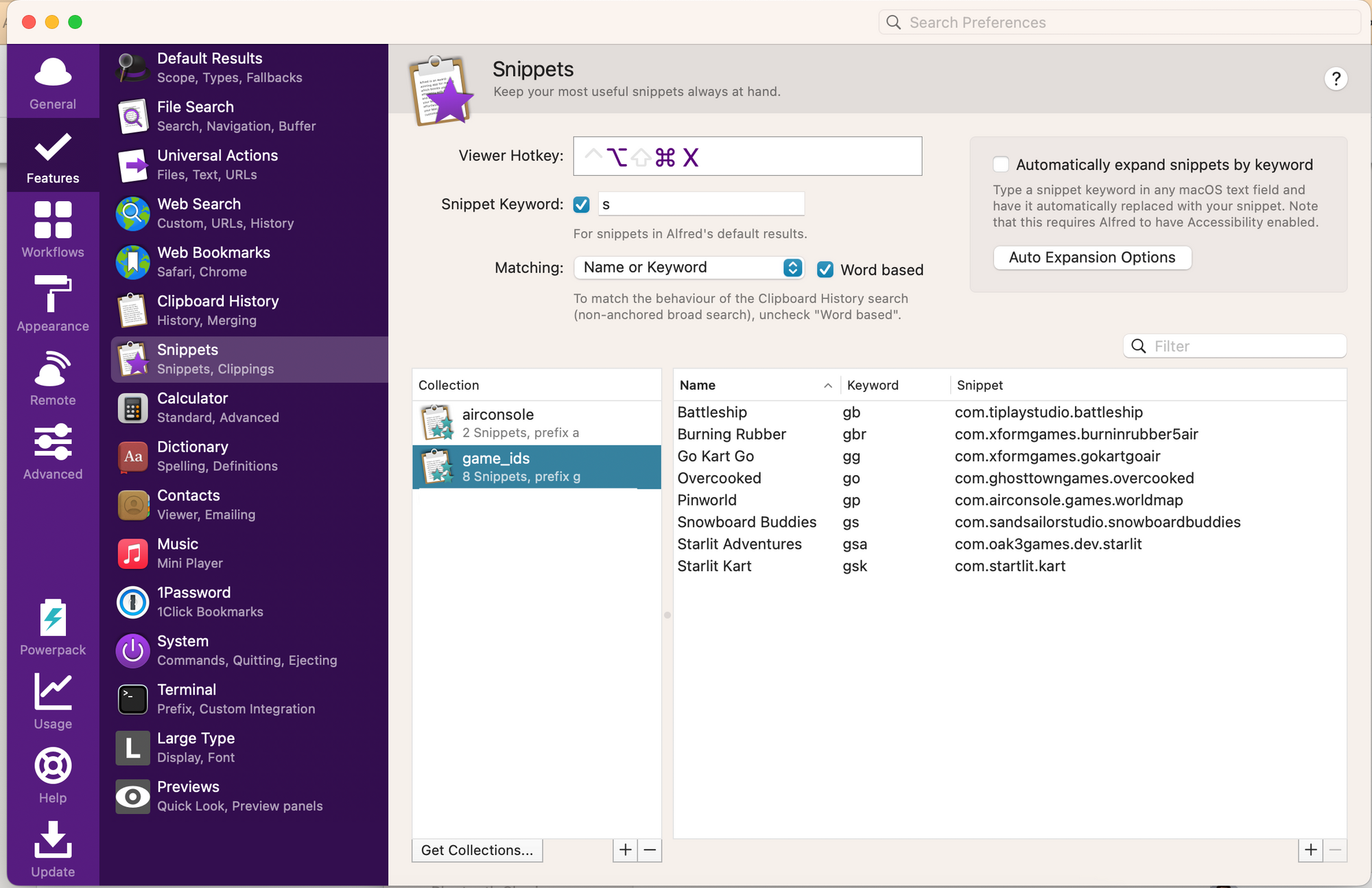This screenshot has height=888, width=1372.
Task: Open Advanced sliders section
Action: (x=53, y=452)
